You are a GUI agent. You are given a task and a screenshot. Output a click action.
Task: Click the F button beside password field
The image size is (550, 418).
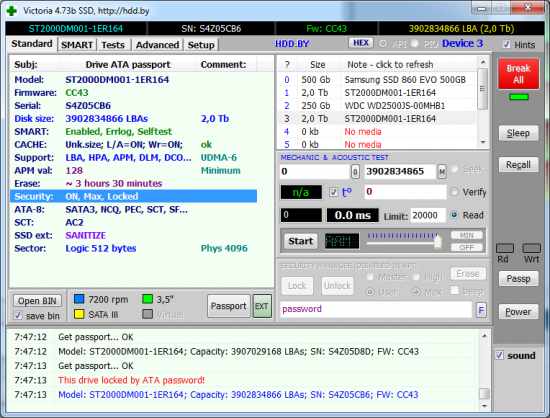point(481,310)
